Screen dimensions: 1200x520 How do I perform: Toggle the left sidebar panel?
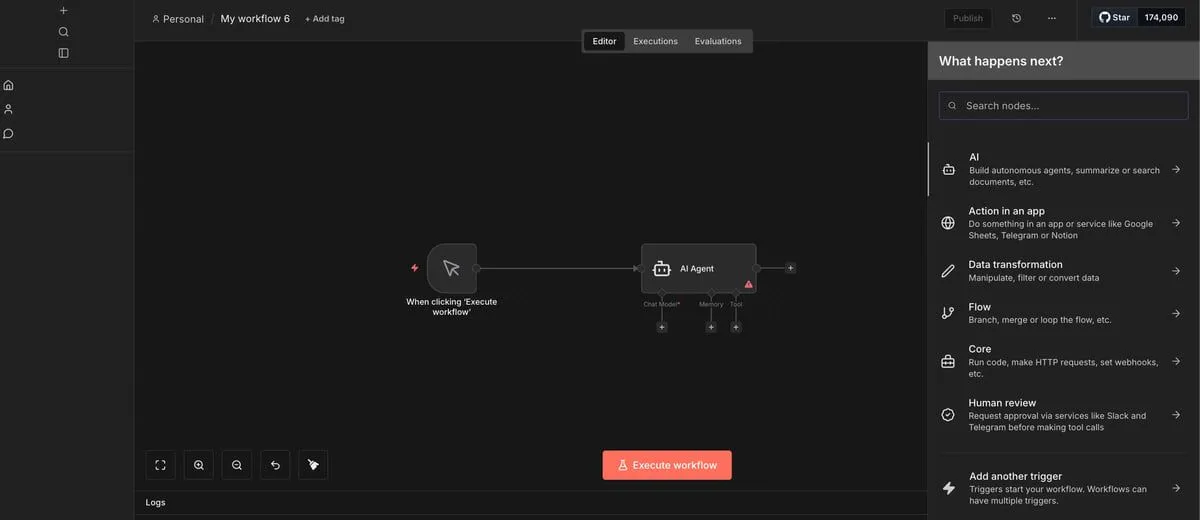point(64,53)
